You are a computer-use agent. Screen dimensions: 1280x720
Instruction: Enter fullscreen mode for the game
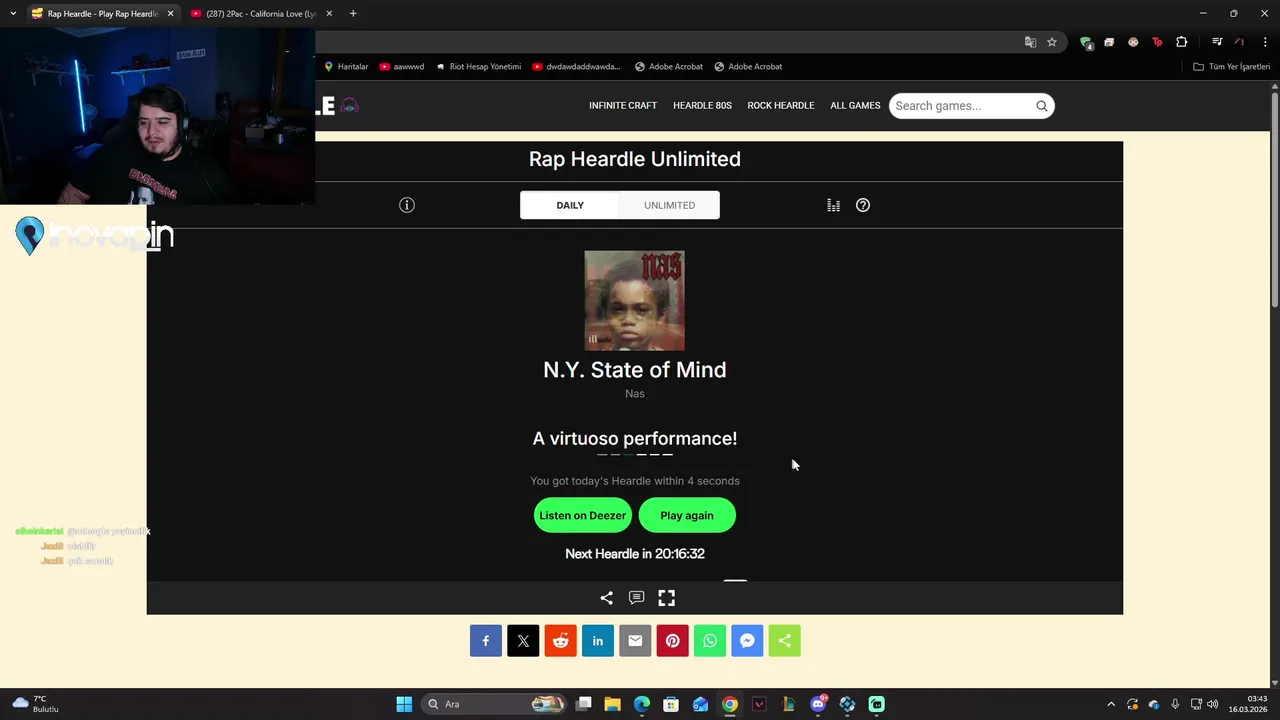[666, 598]
